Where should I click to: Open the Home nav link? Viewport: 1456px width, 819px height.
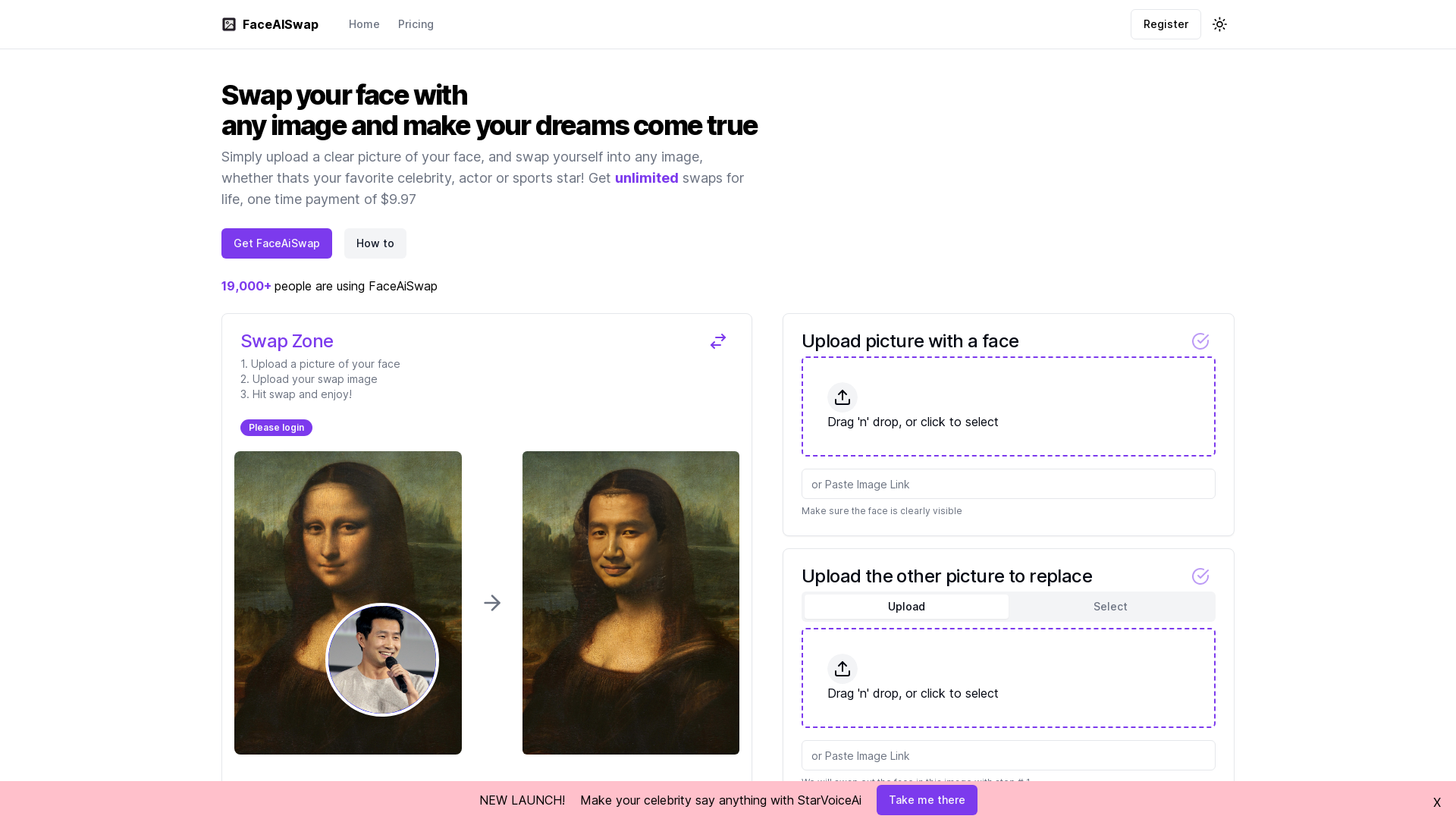[x=364, y=24]
